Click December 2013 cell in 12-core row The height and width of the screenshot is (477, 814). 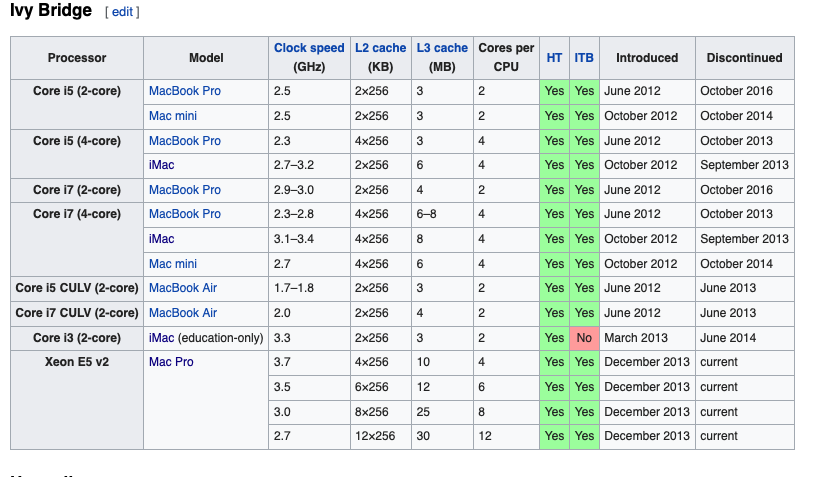tap(647, 436)
